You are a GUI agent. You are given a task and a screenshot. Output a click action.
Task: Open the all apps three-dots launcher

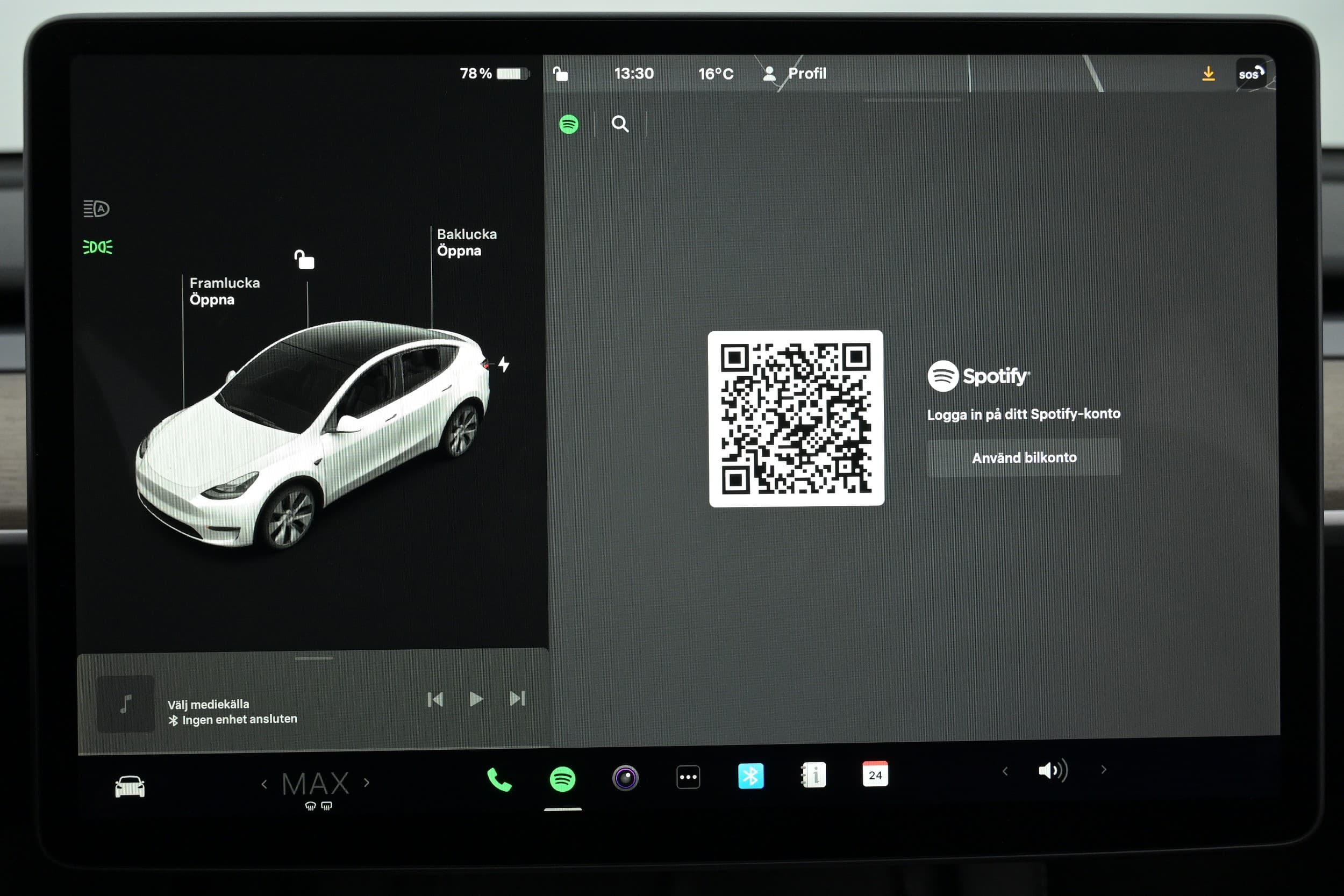tap(688, 777)
